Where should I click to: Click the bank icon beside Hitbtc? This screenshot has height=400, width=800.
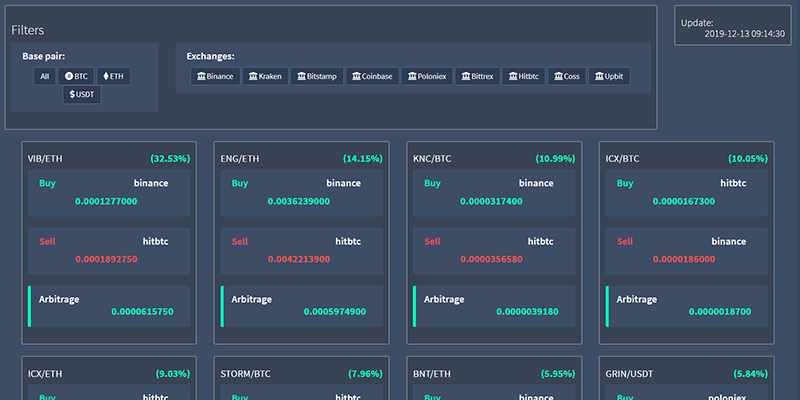pyautogui.click(x=513, y=77)
